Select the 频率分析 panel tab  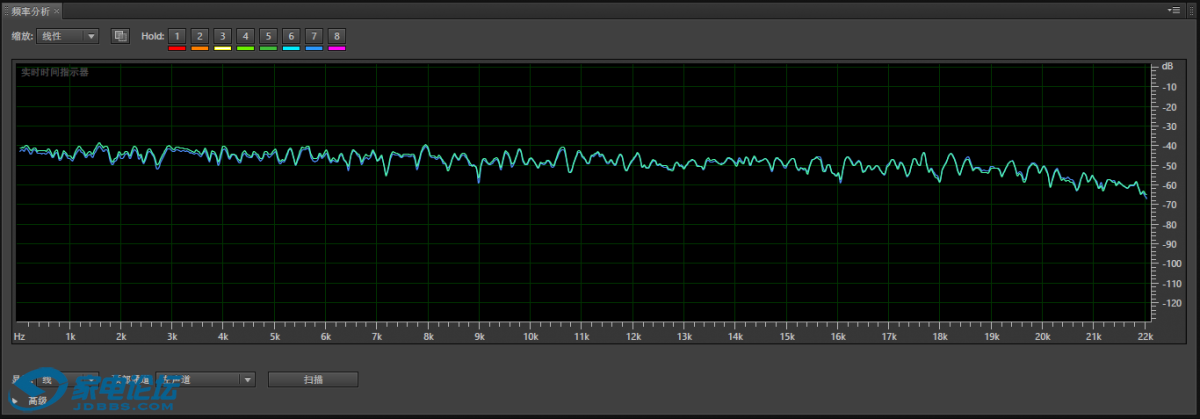pos(31,10)
